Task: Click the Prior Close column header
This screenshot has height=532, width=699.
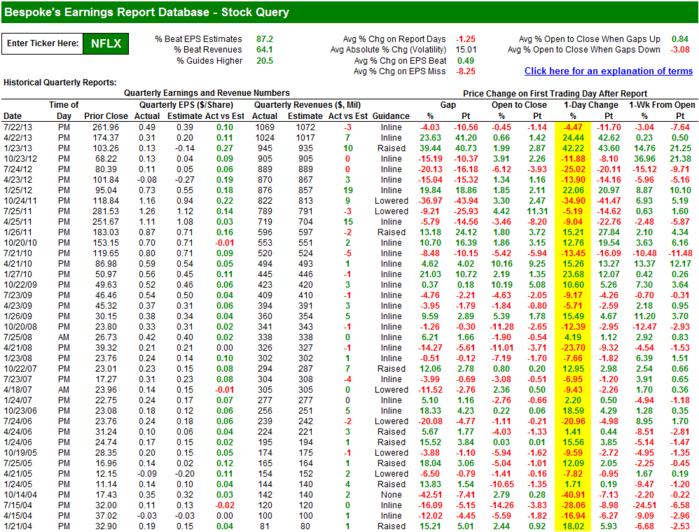Action: click(106, 116)
